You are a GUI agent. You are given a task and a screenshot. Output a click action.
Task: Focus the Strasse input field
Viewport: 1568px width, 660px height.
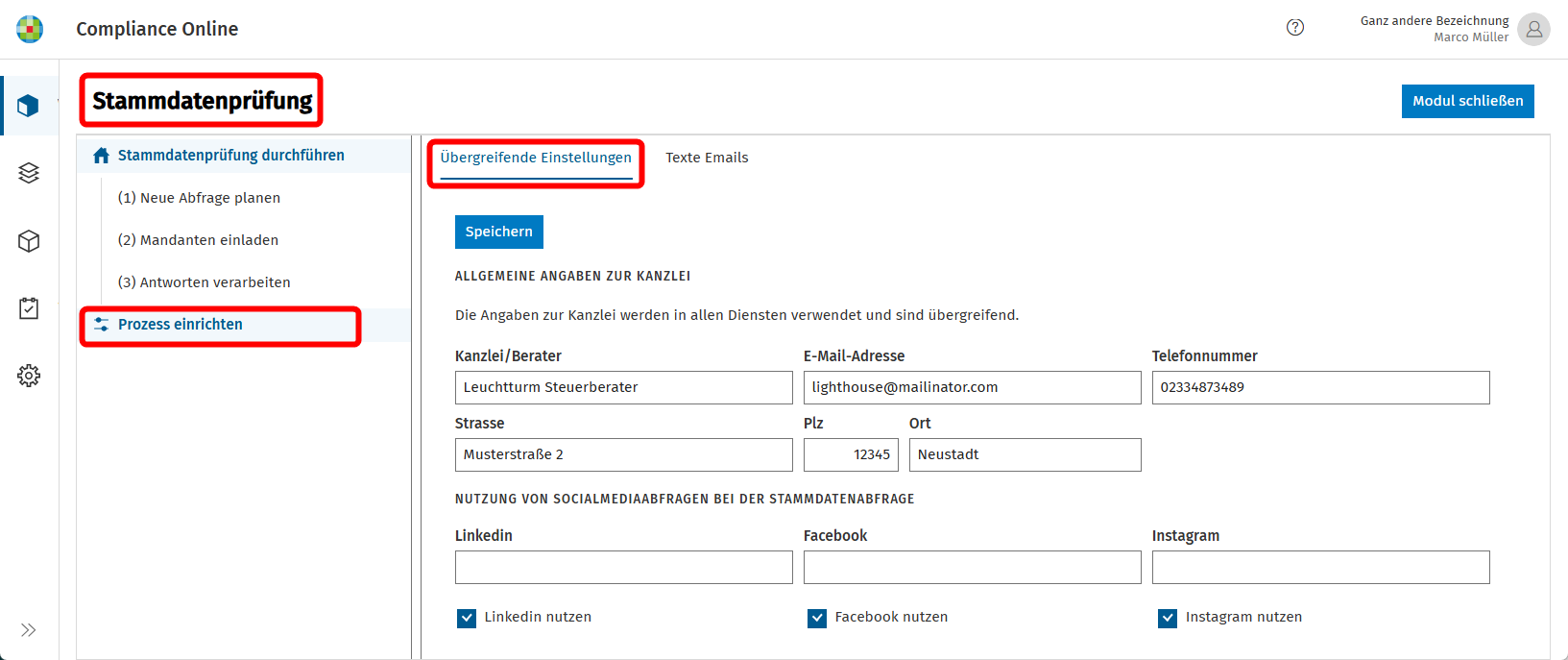tap(624, 454)
